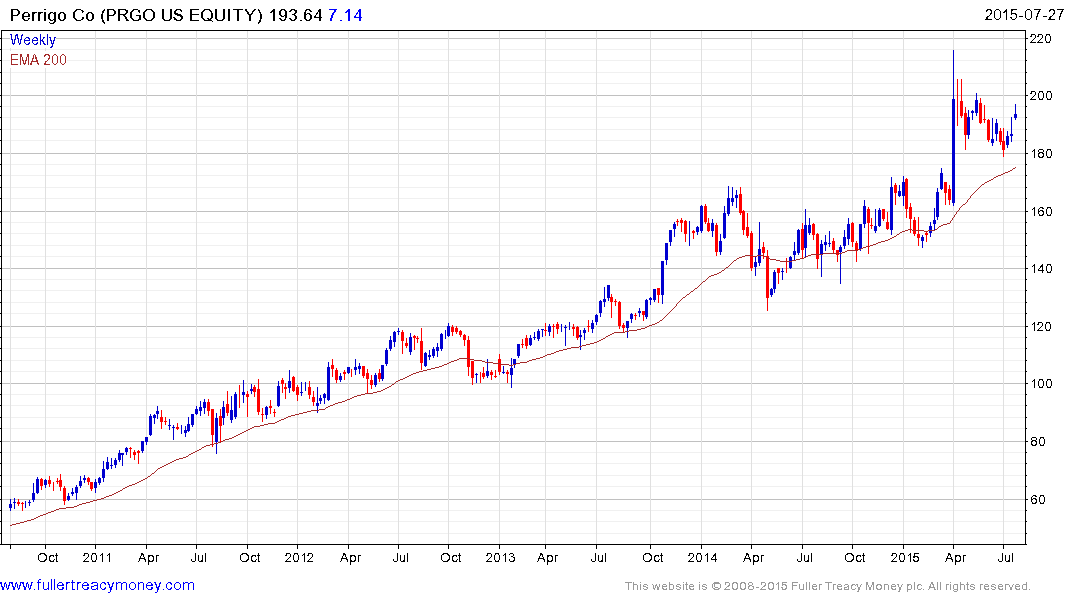Click the 160 price axis label
Image resolution: width=1075 pixels, height=600 pixels.
tap(1041, 211)
